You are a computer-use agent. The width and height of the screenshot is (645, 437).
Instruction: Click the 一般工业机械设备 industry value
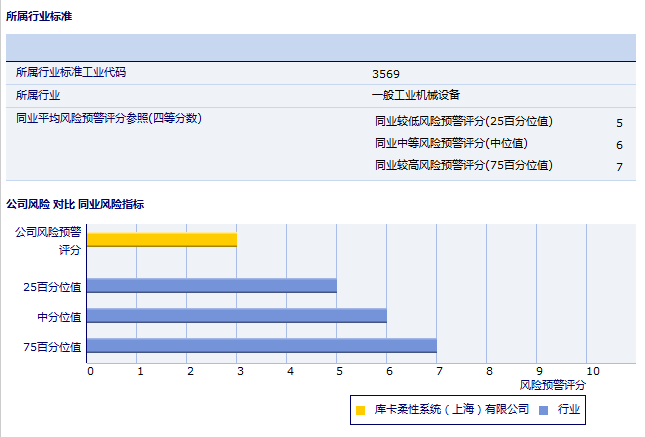(415, 95)
